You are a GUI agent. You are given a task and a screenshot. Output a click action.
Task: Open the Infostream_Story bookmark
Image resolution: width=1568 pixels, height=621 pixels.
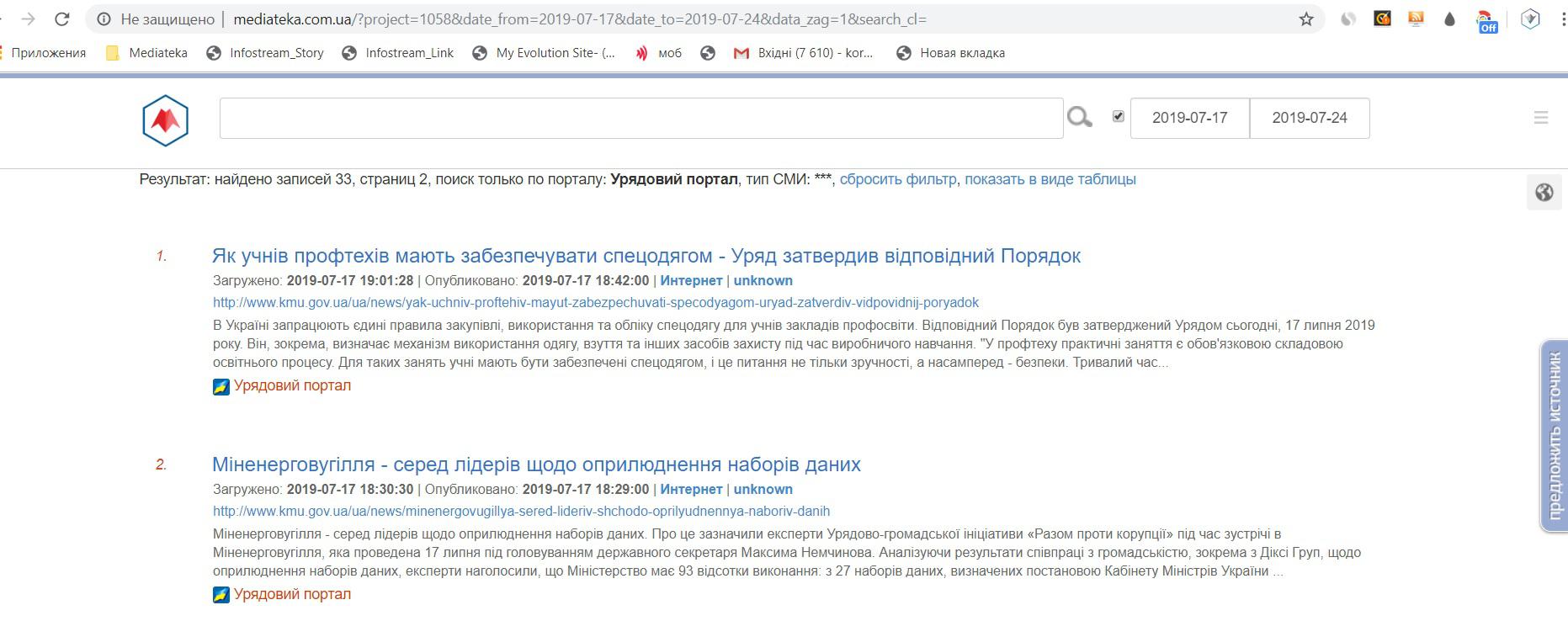click(266, 53)
